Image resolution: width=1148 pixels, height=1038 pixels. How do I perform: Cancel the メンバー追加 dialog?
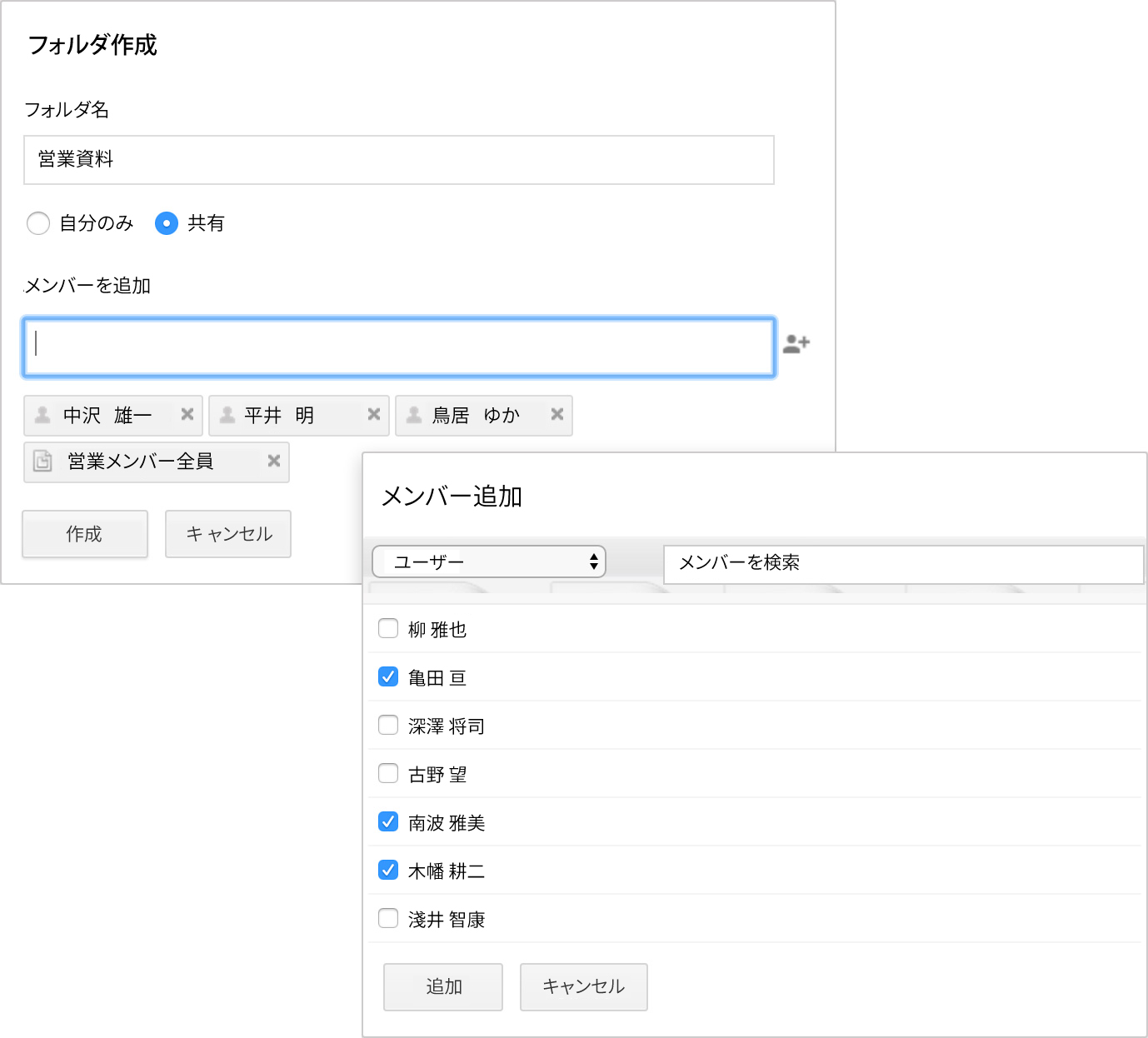pyautogui.click(x=583, y=987)
